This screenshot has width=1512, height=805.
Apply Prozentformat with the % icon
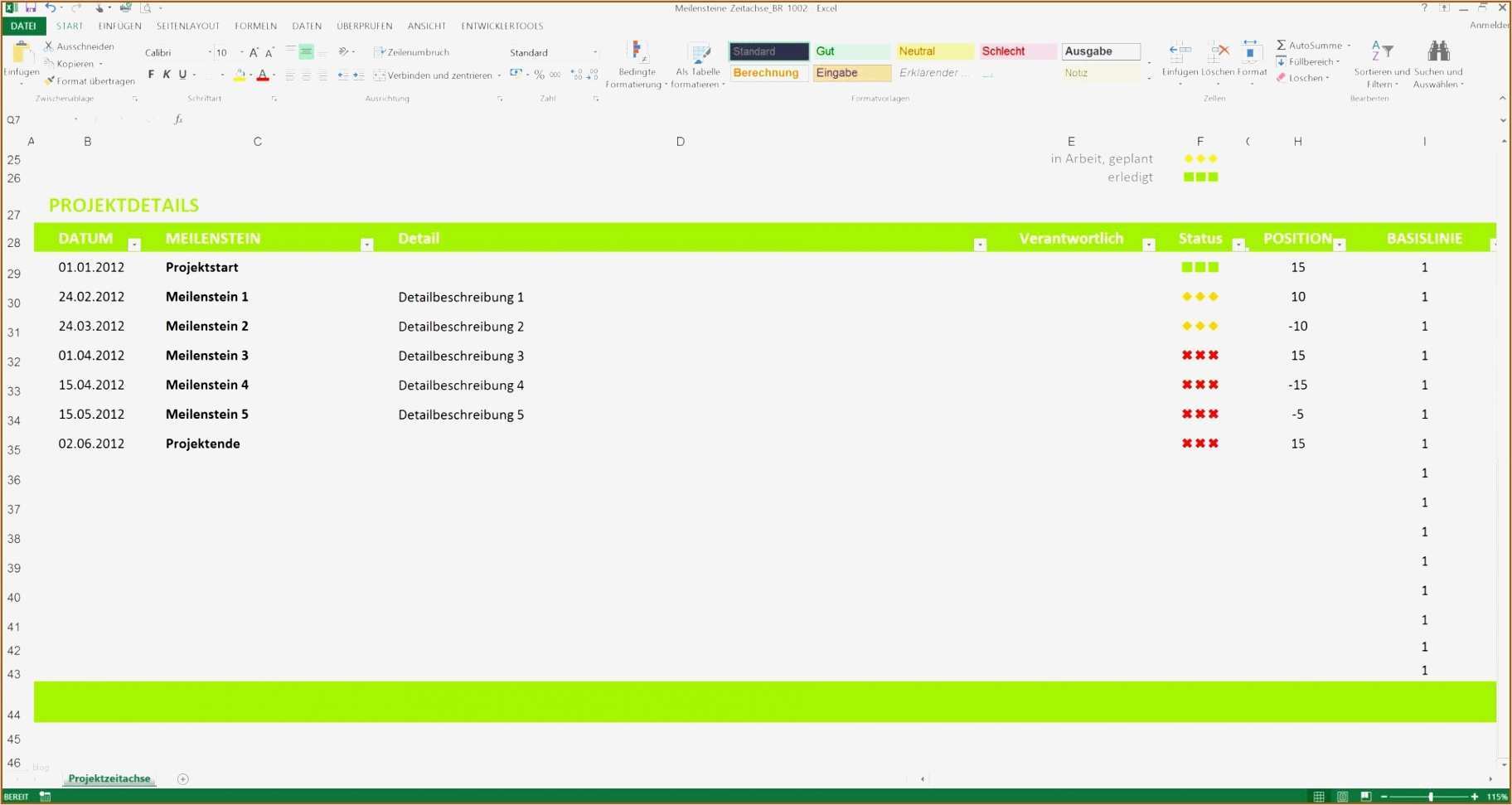(540, 75)
